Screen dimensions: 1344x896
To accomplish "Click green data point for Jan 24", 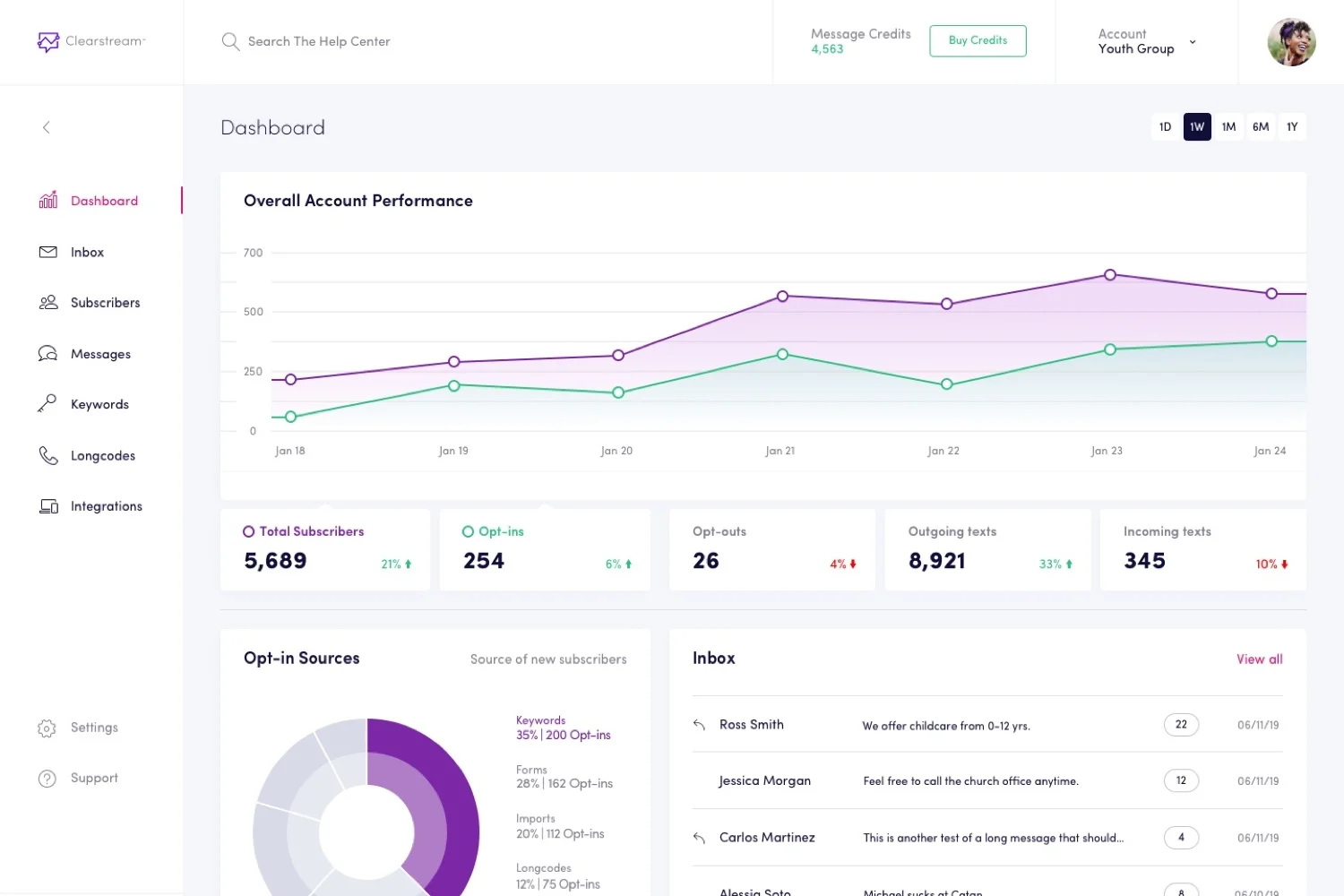I will point(1271,341).
